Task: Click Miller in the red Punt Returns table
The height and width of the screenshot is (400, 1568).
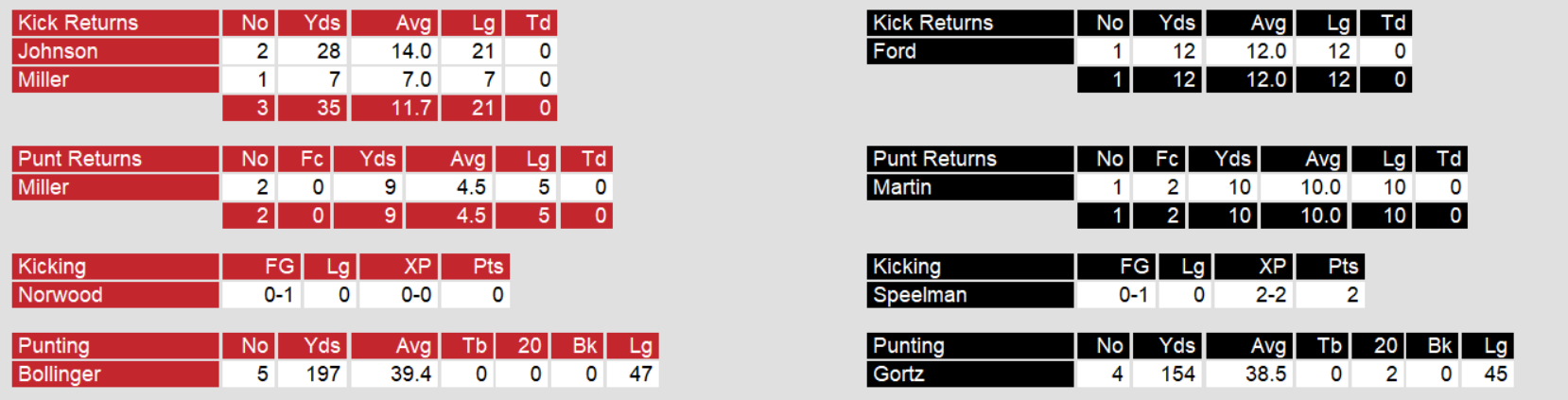Action: pyautogui.click(x=44, y=187)
